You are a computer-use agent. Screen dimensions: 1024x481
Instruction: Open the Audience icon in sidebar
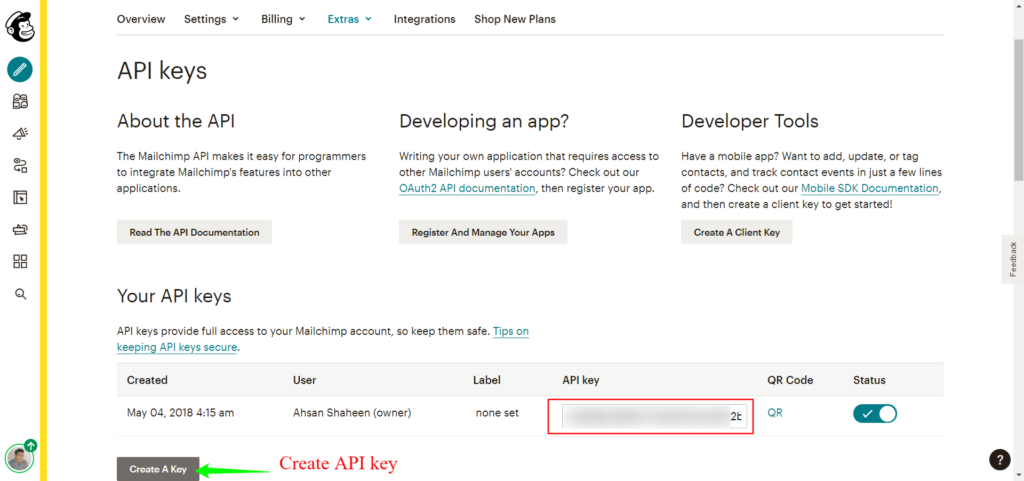(20, 101)
